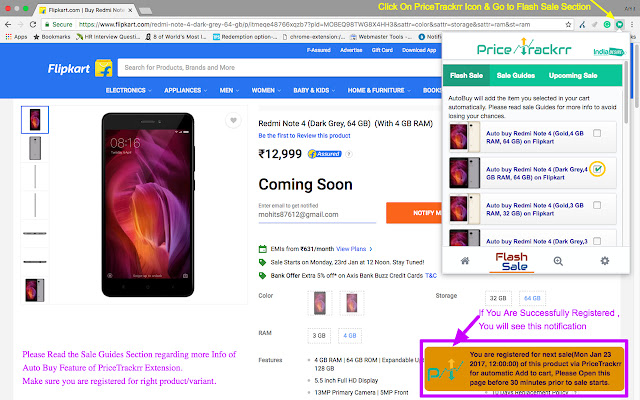Open PriceTrackr search magnifier icon
Image resolution: width=640 pixels, height=400 pixels.
pos(558,261)
